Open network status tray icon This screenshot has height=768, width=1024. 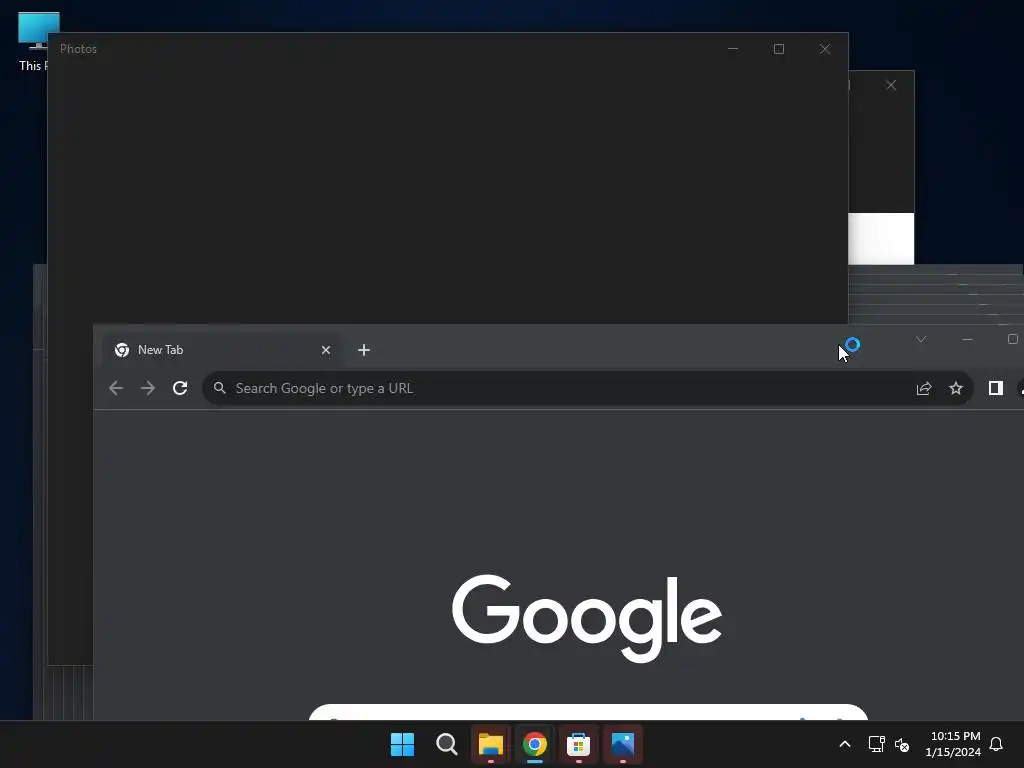click(876, 744)
